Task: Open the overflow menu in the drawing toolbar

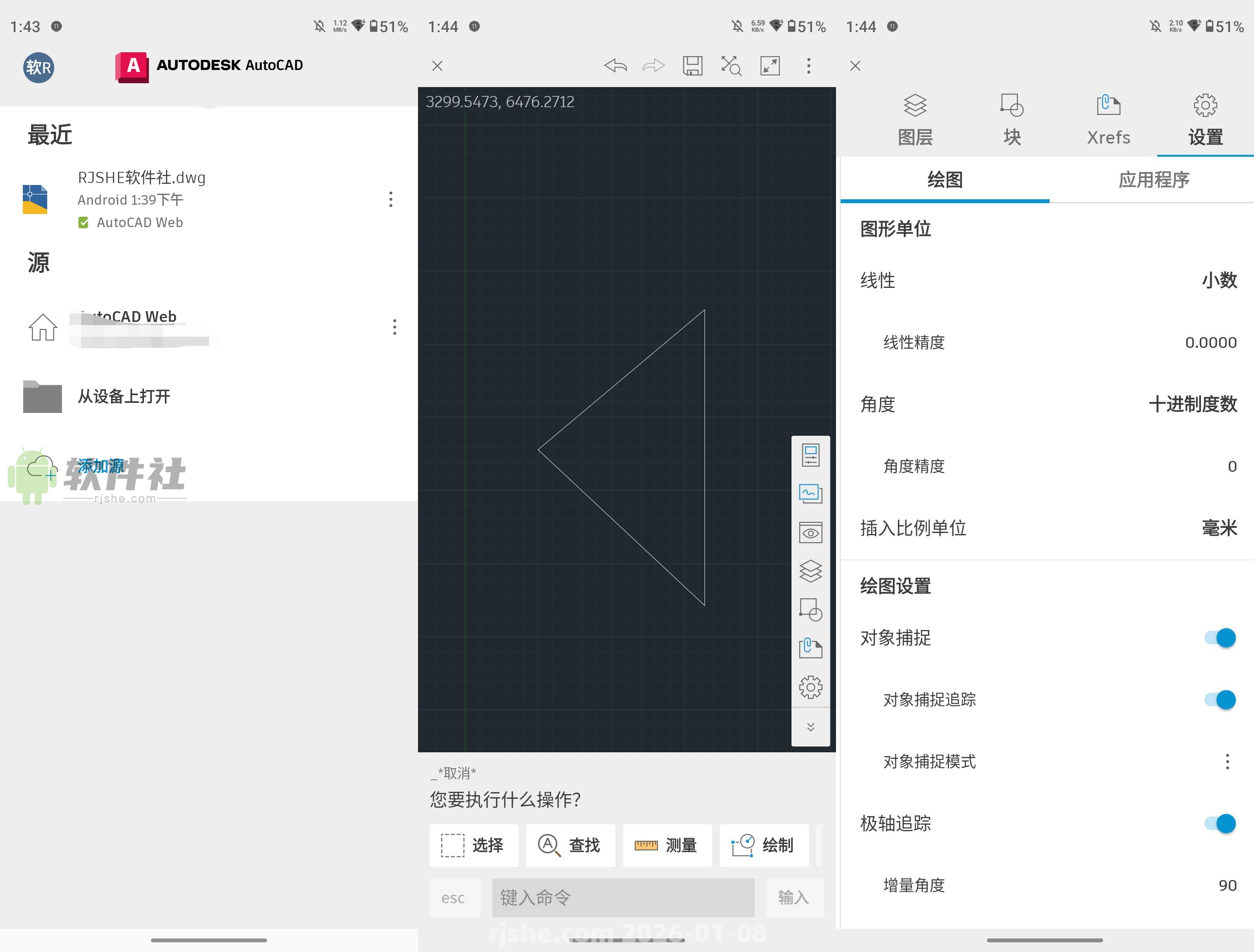Action: tap(809, 65)
